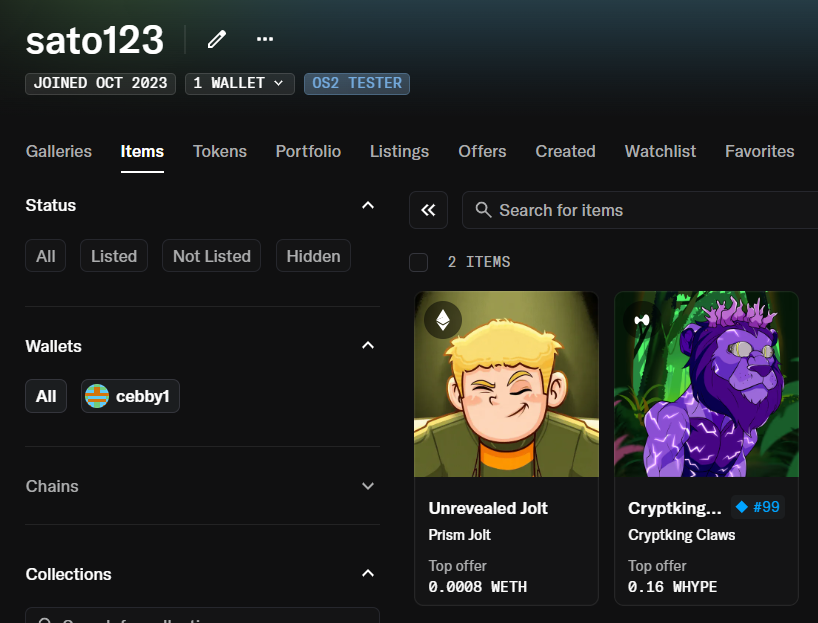Collapse the filter sidebar with double-chevron button

point(428,210)
